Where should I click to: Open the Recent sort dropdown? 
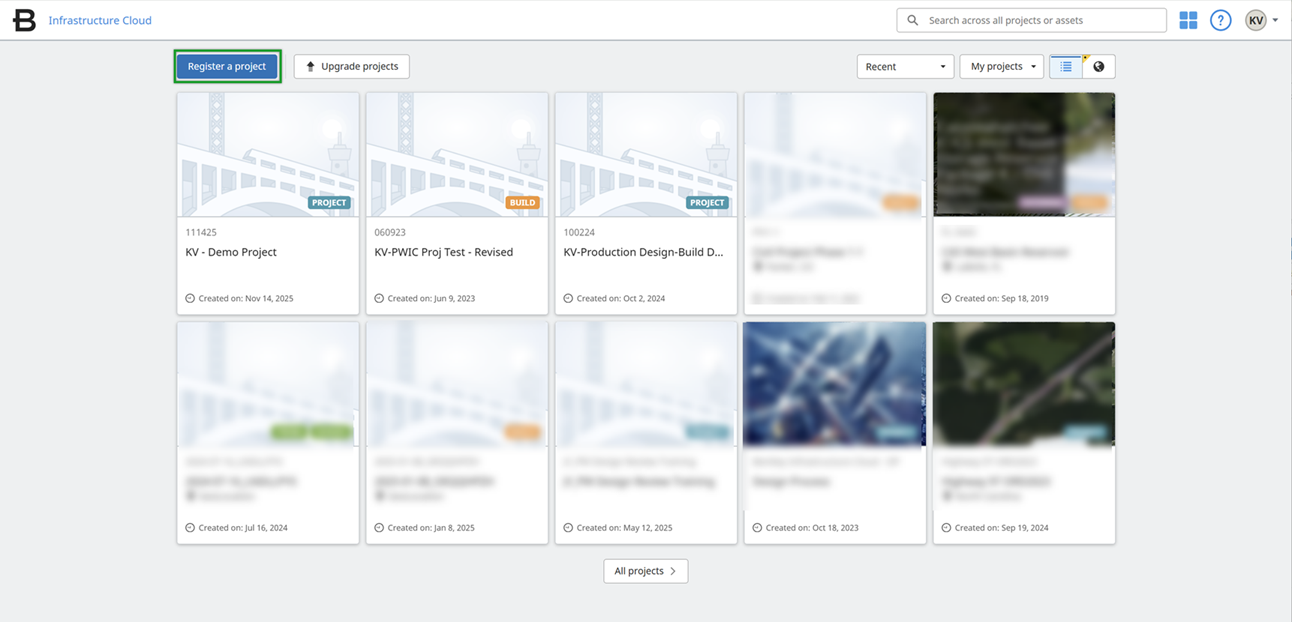pos(904,66)
